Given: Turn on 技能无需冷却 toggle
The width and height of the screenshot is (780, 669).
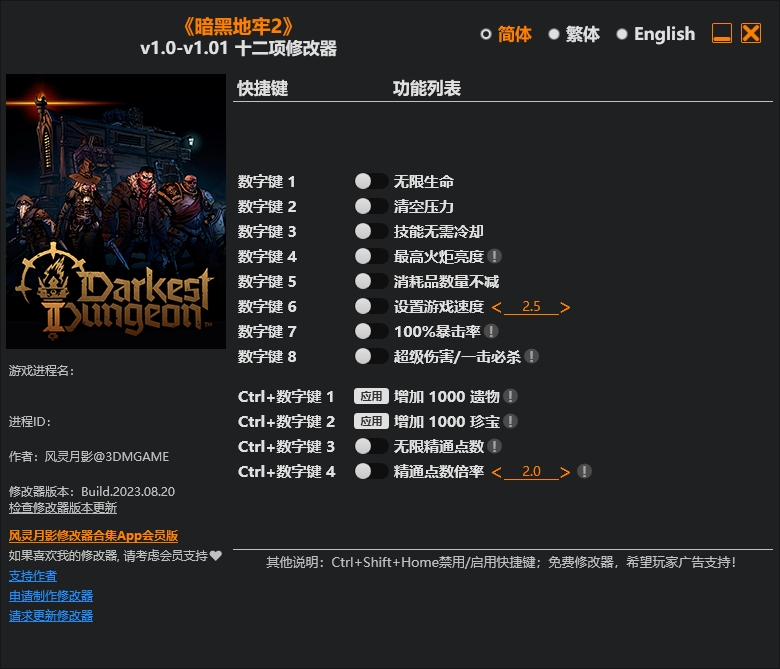Looking at the screenshot, I should click(x=370, y=232).
